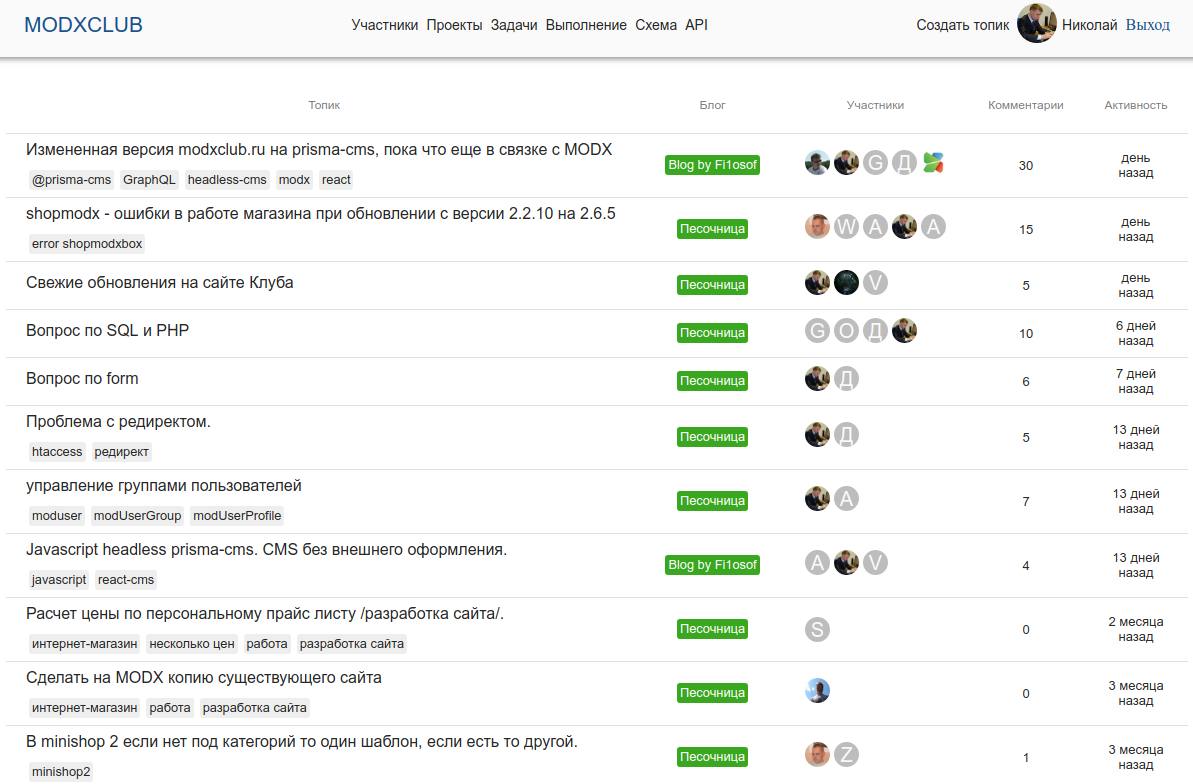This screenshot has width=1193, height=784.
Task: Open topic Свежие обновления на сайте Клуба
Action: tap(159, 282)
